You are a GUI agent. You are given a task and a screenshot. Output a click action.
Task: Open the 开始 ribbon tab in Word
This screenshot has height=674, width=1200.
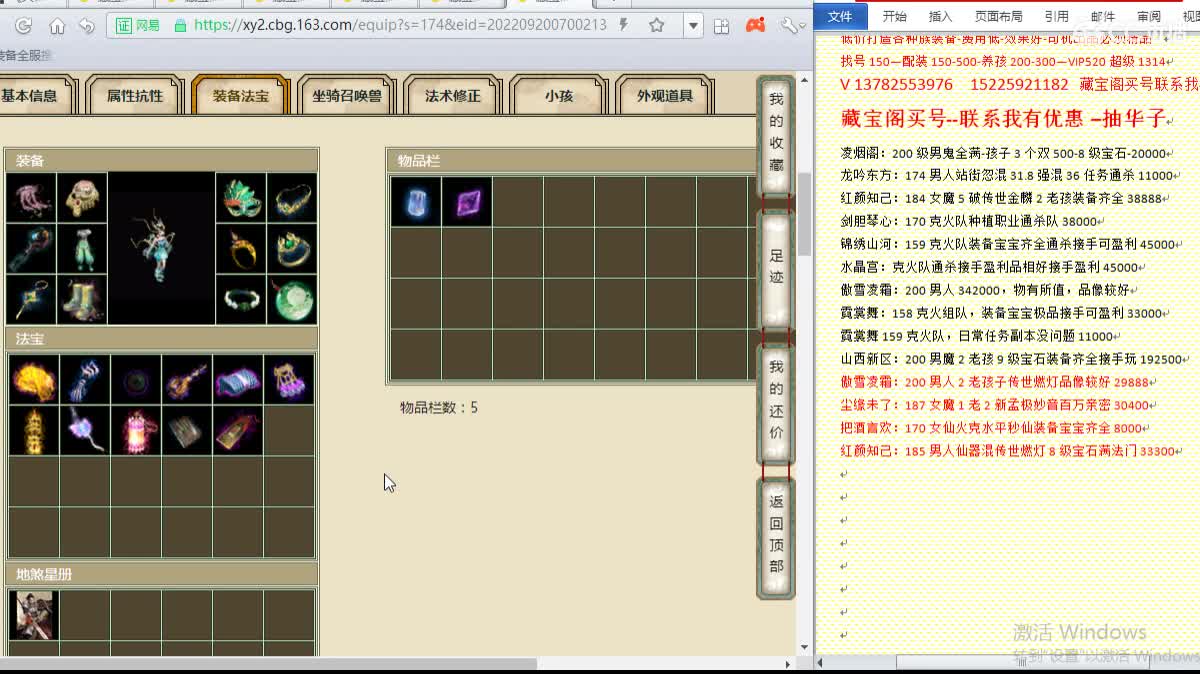(894, 16)
